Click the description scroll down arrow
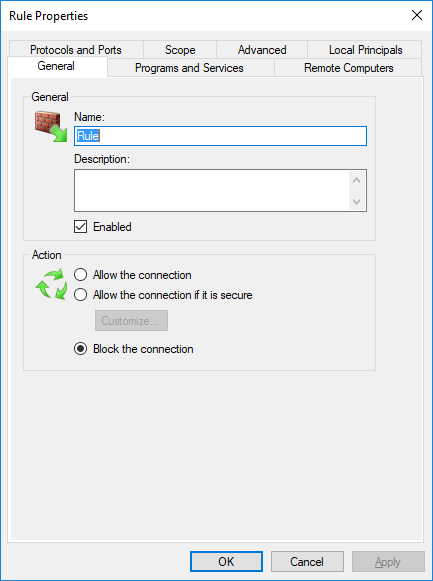This screenshot has width=433, height=581. coord(357,202)
